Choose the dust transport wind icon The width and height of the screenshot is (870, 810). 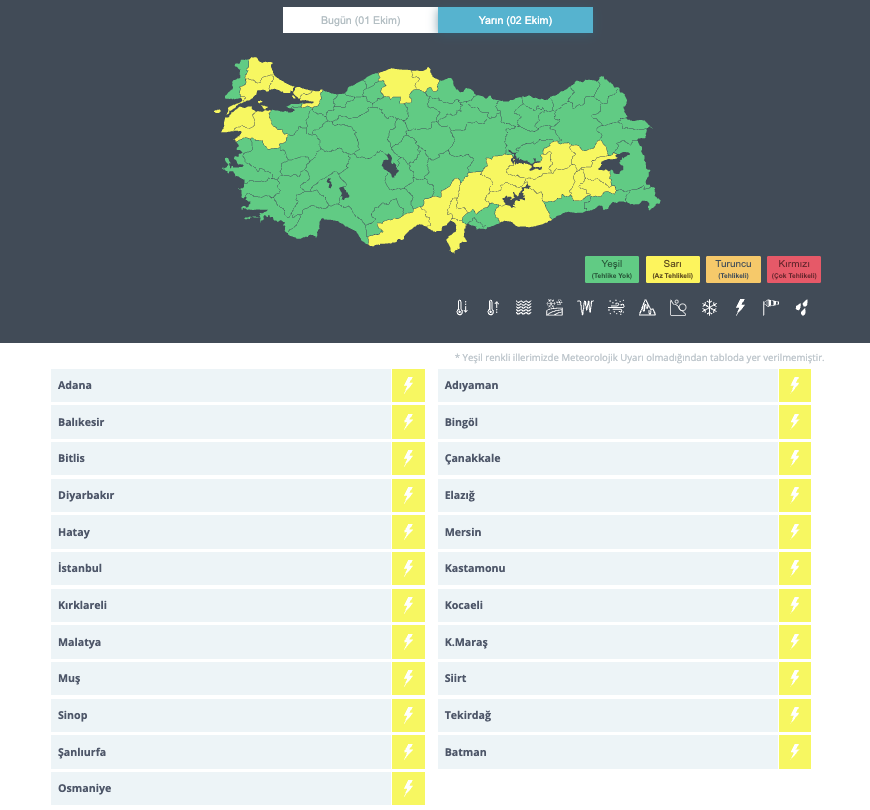tap(616, 307)
